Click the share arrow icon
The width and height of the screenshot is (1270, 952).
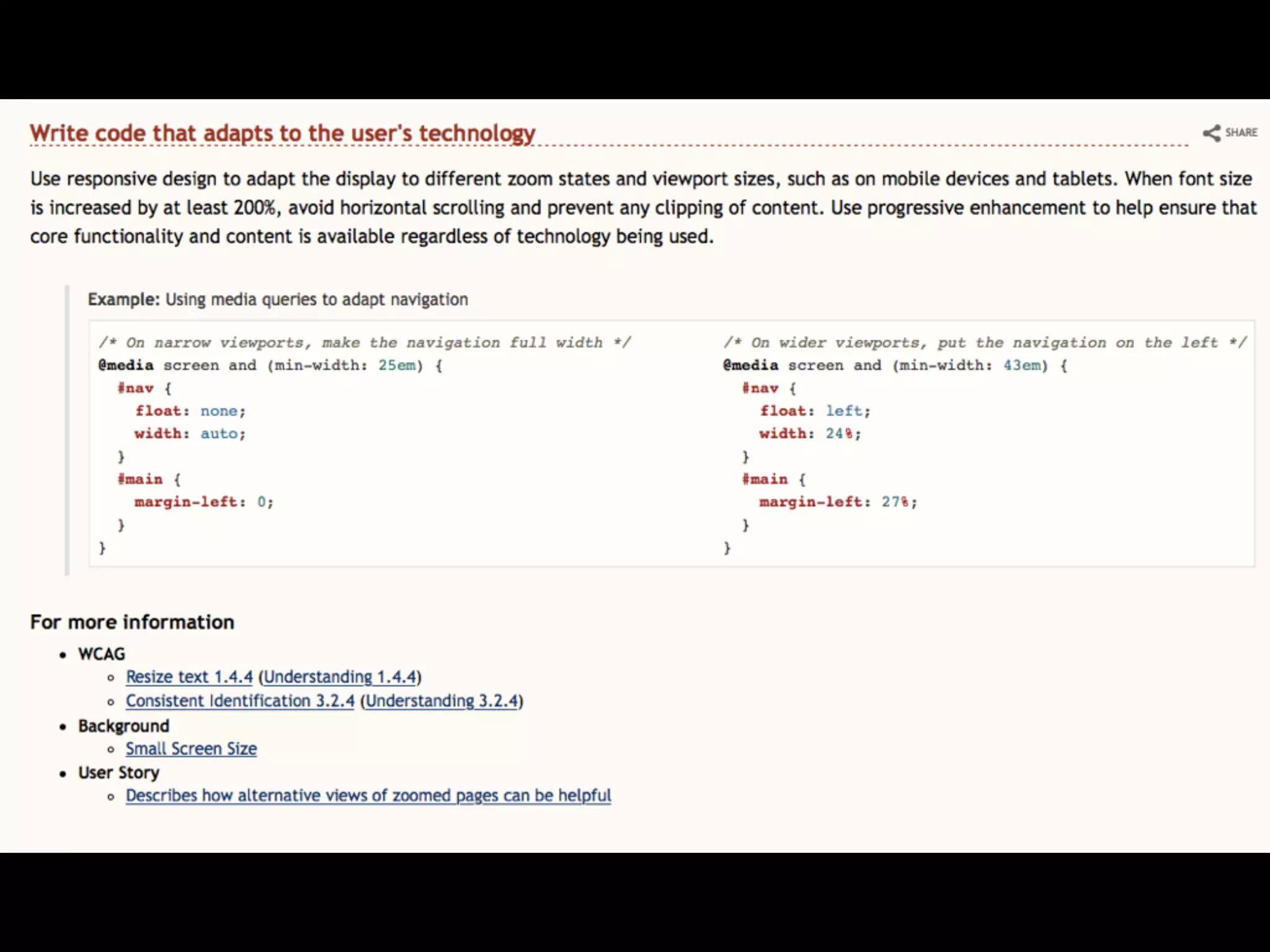coord(1211,133)
